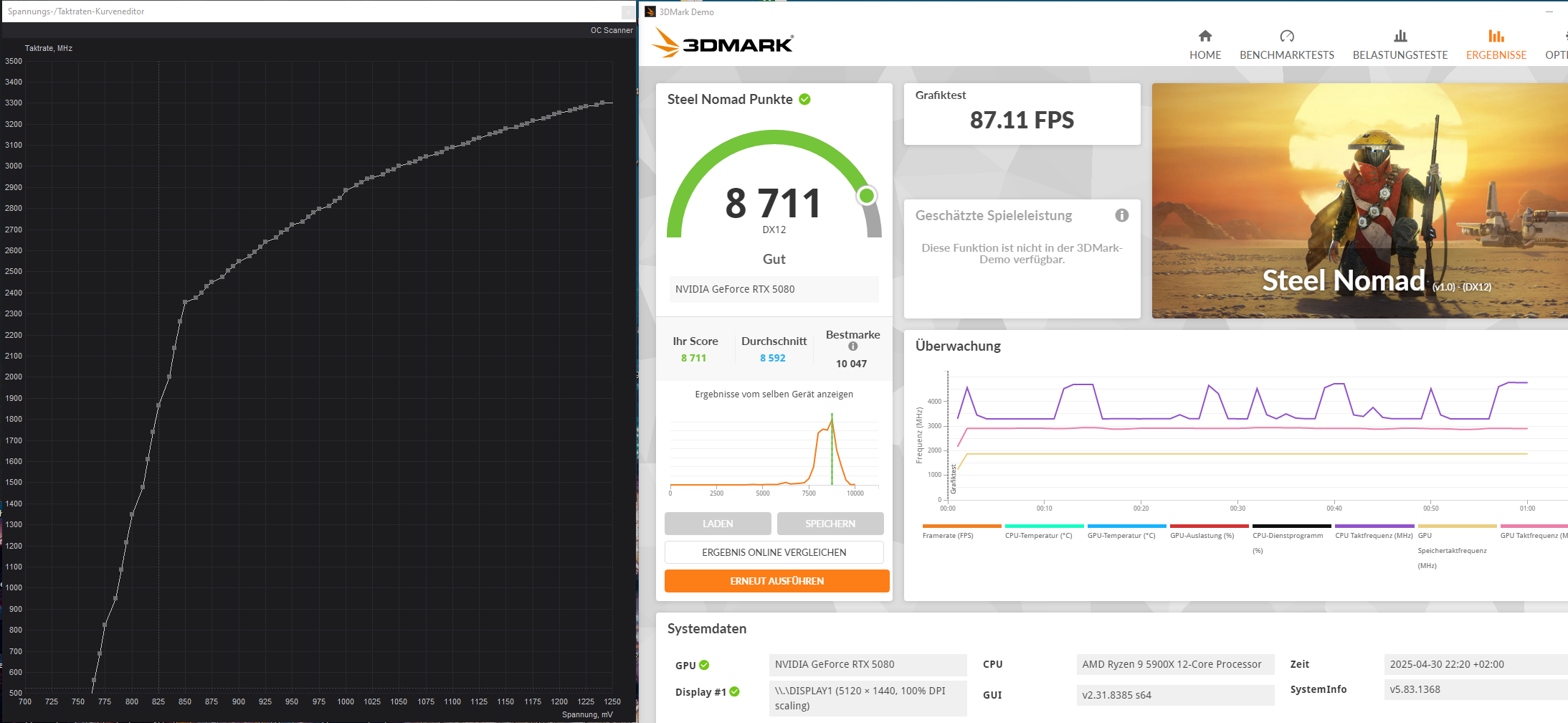
Task: Select the final curve point near 1250 mV
Action: click(602, 103)
